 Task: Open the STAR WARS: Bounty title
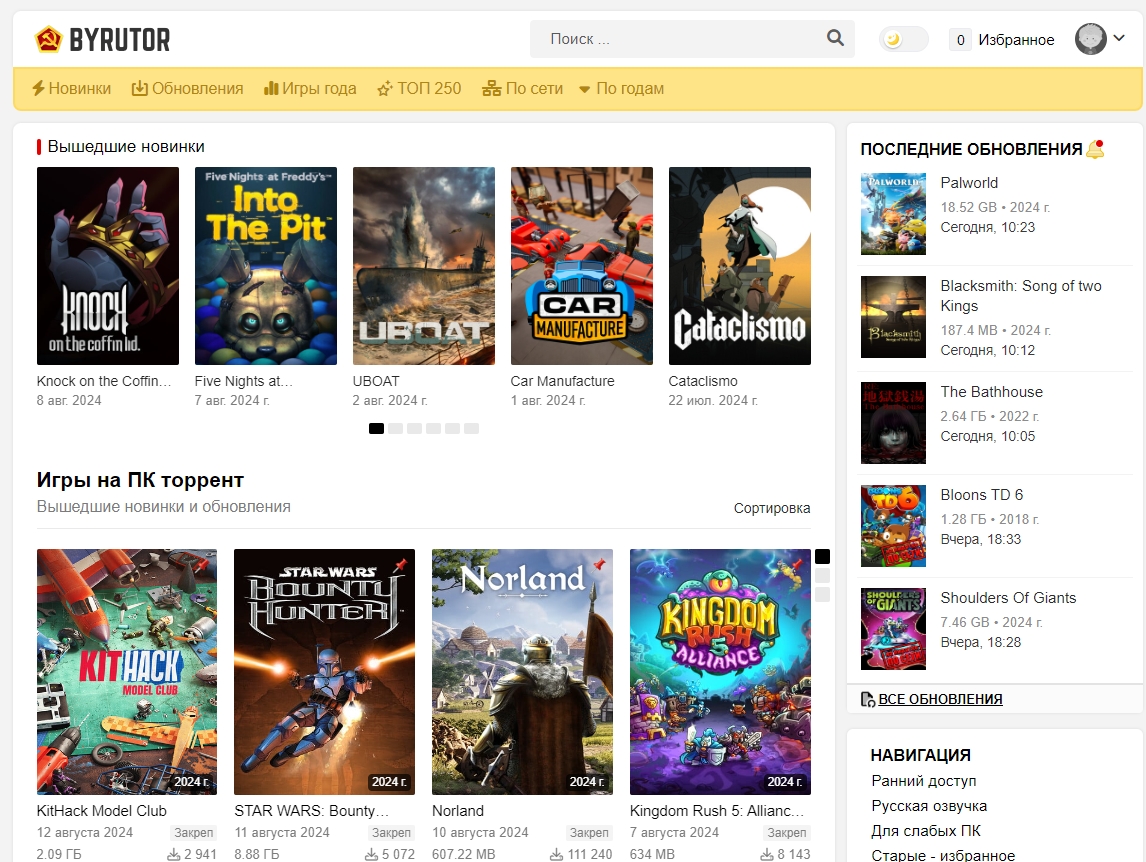[x=311, y=811]
